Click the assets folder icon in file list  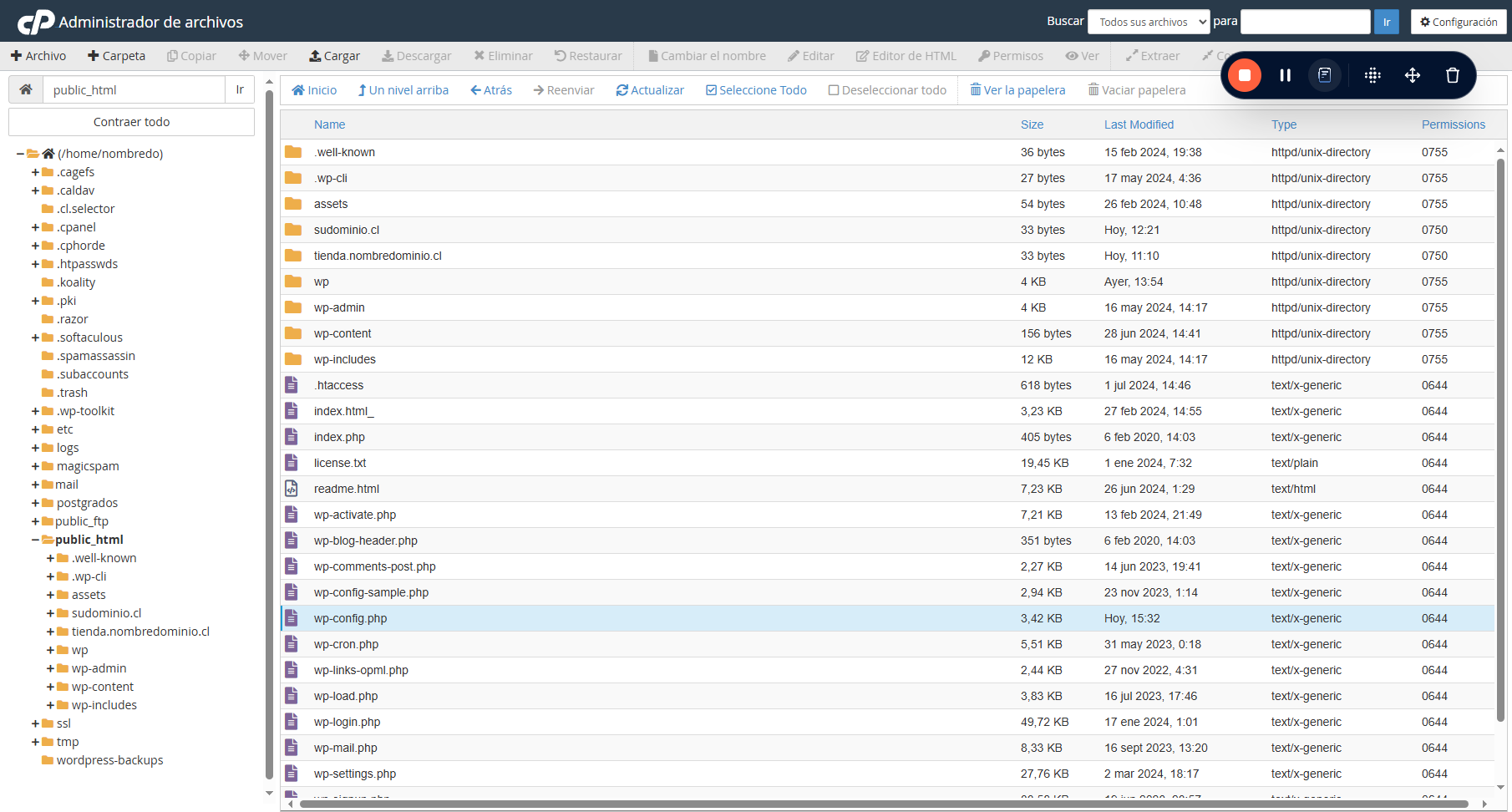293,204
